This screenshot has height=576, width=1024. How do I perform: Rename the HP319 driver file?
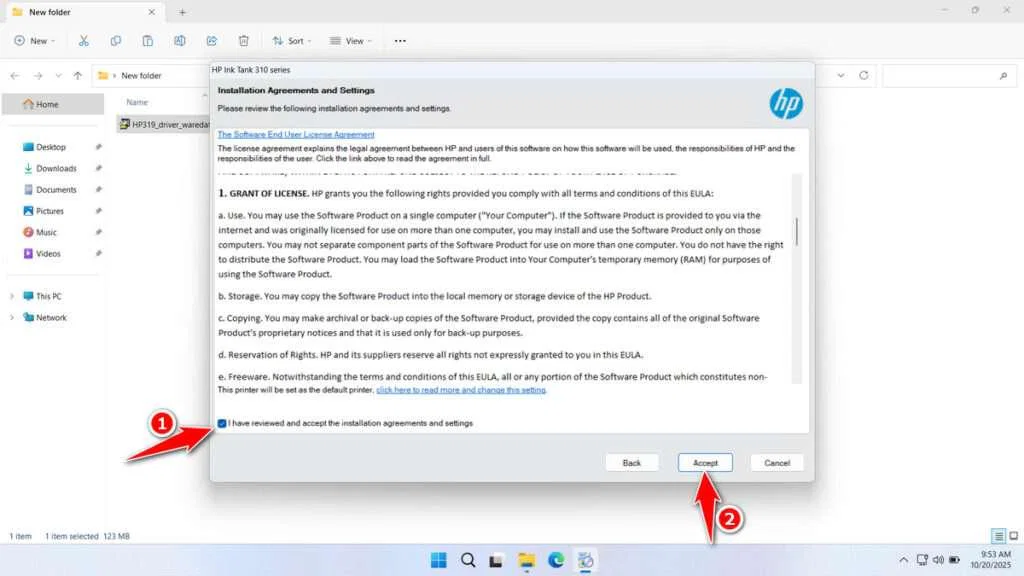point(180,40)
